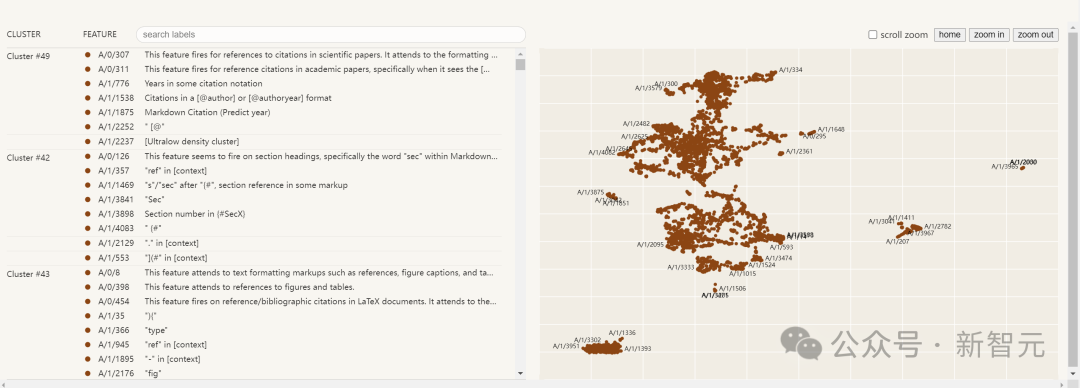This screenshot has width=1080, height=388.
Task: Select the bullet dot beside A/0/126
Action: click(87, 156)
